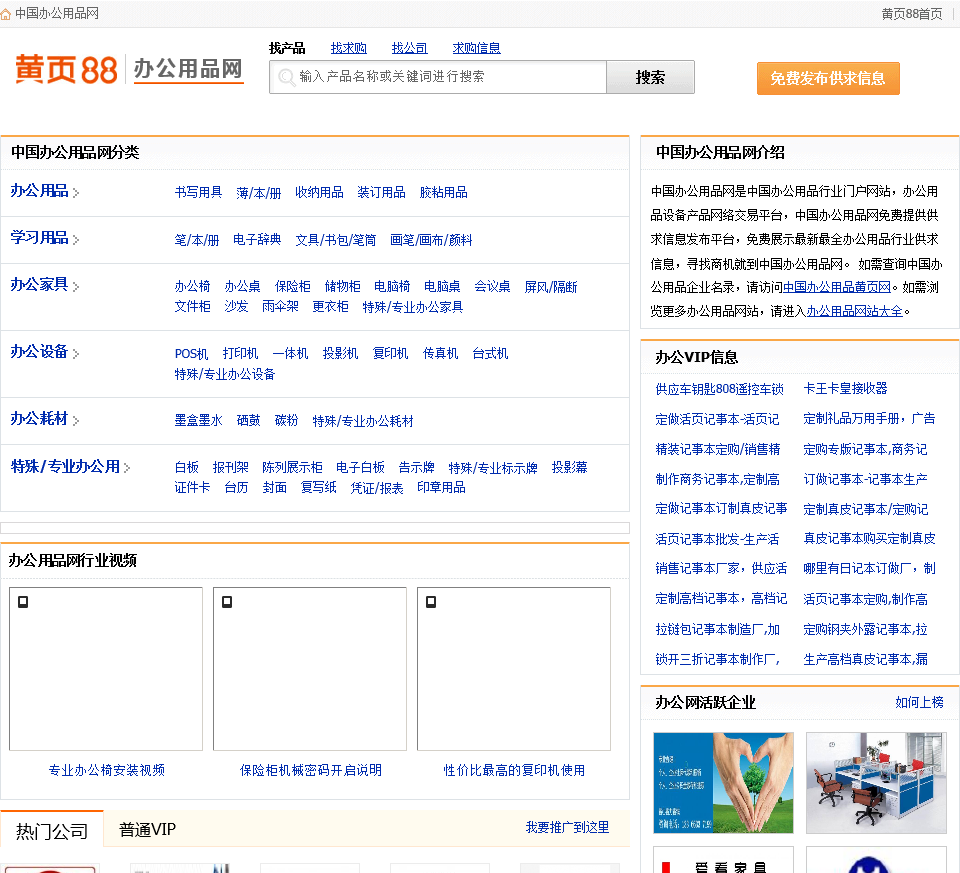Viewport: 960px width, 873px height.
Task: Open the 办公用品网站大全 link
Action: pyautogui.click(x=855, y=311)
